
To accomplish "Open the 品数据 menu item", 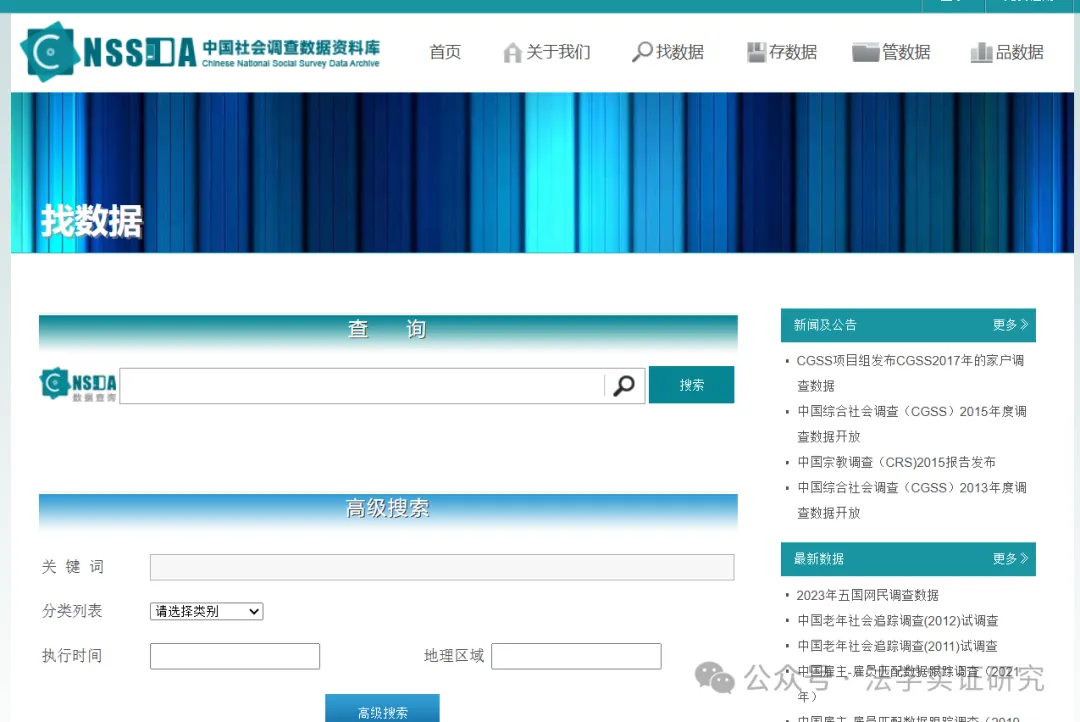I will click(1019, 52).
